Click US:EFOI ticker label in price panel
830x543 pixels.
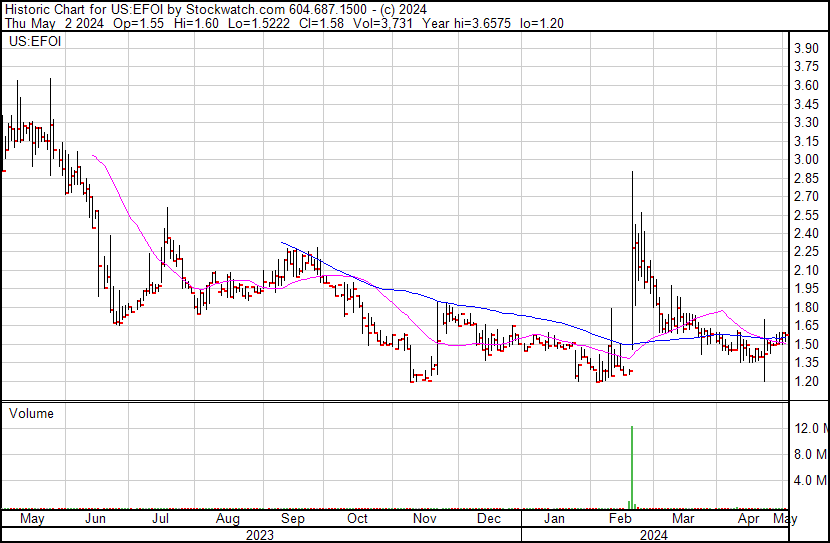pos(32,42)
